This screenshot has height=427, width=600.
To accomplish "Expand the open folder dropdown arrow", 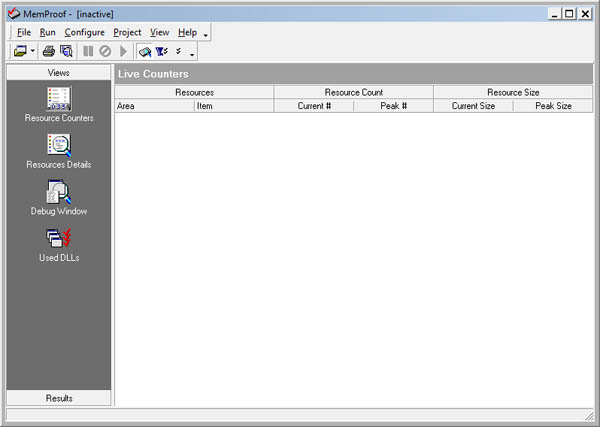I will (x=33, y=51).
